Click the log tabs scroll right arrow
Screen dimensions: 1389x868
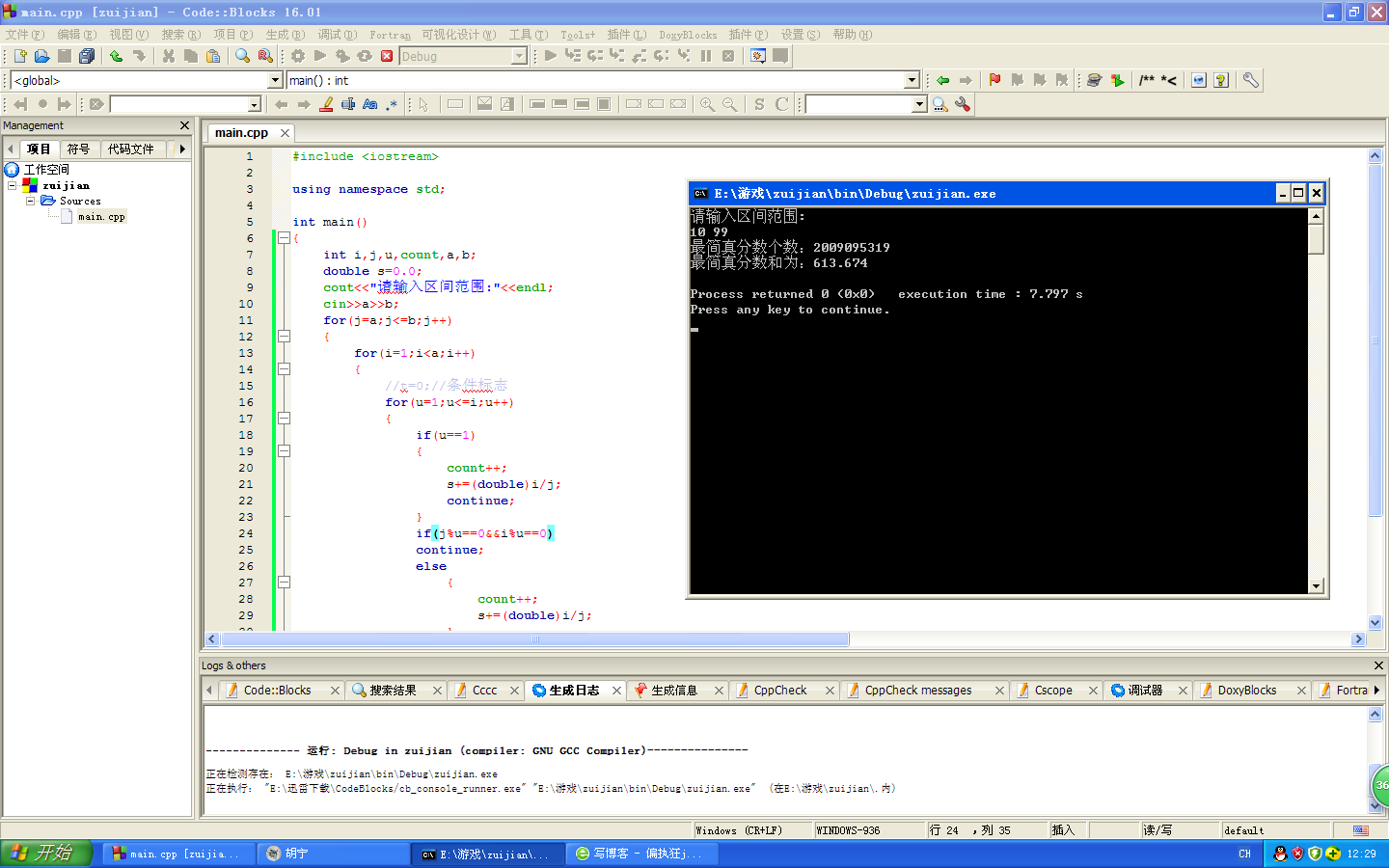[1376, 691]
